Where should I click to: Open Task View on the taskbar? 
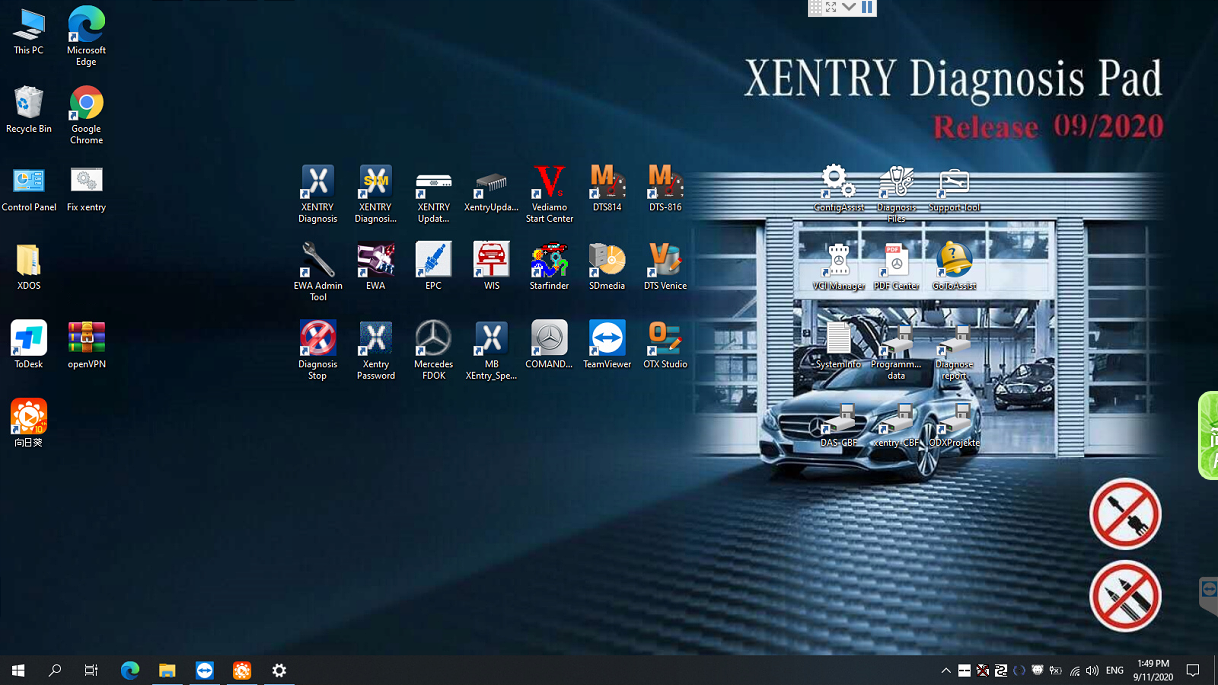[x=91, y=670]
